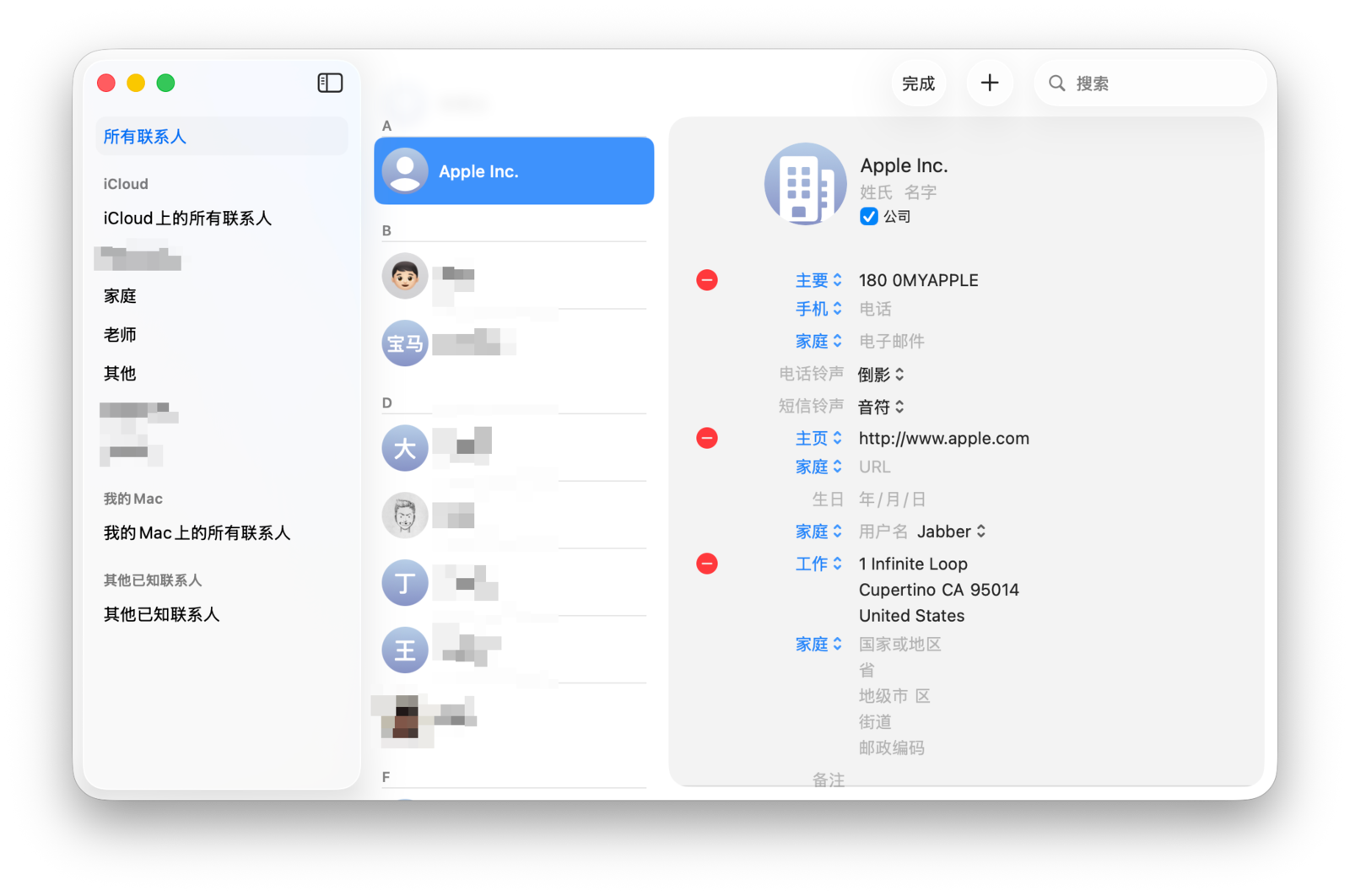
Task: Toggle the sidebar visibility icon
Action: pos(330,83)
